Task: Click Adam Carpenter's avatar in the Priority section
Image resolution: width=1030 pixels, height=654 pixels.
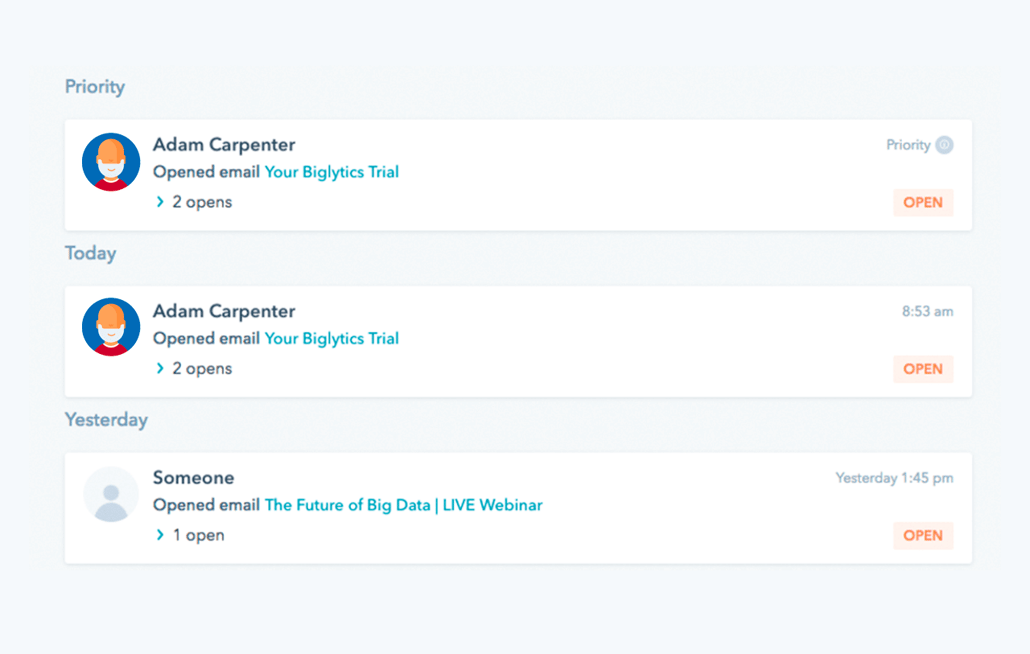Action: pyautogui.click(x=111, y=162)
